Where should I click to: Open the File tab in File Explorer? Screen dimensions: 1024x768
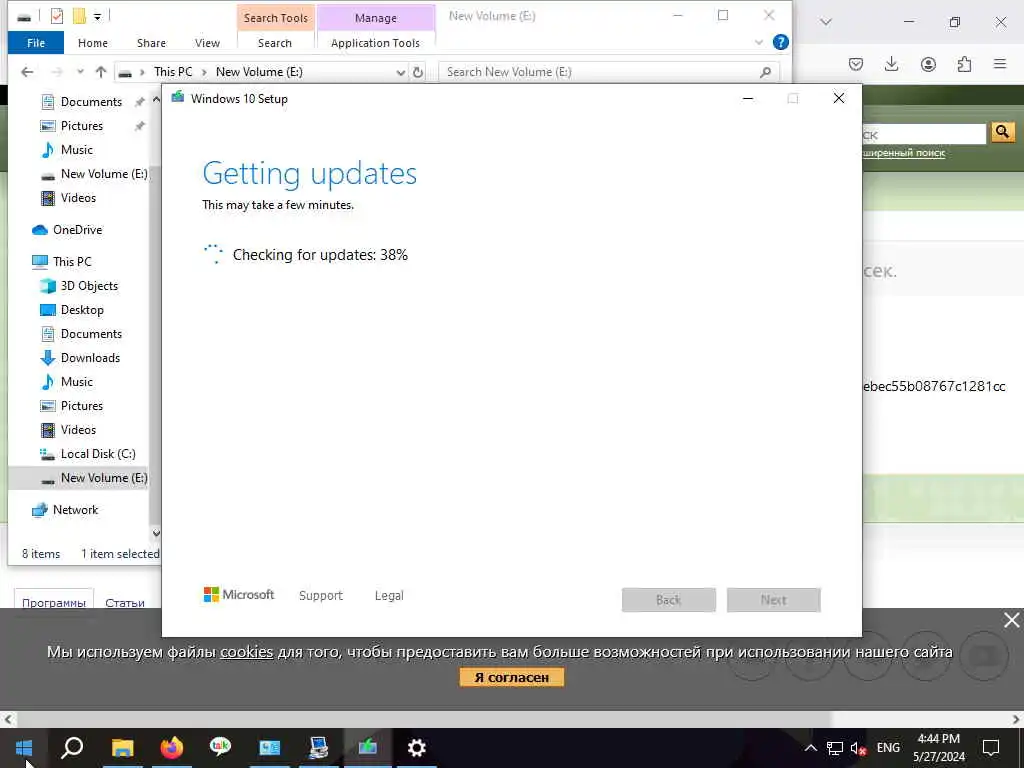point(36,43)
